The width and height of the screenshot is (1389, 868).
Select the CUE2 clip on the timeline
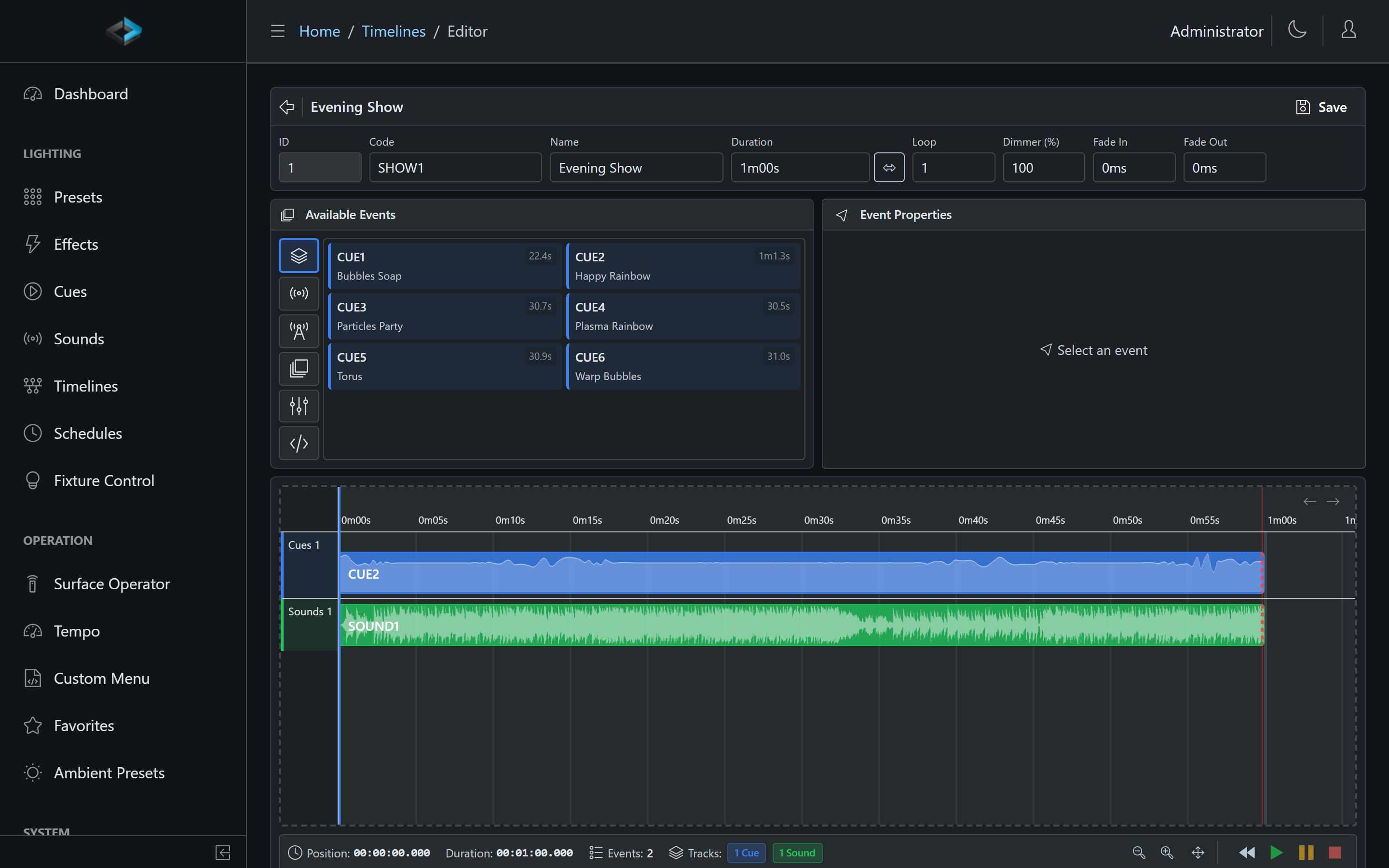(802, 573)
